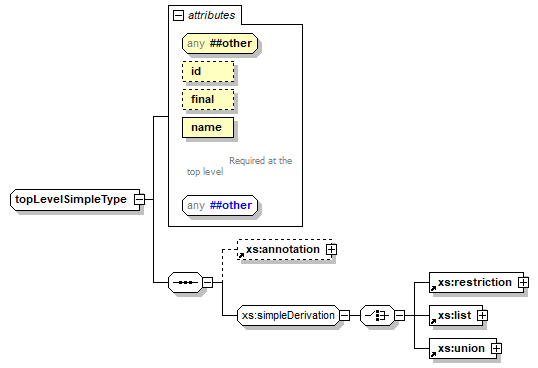Collapse the sequence compositor branch
The width and height of the screenshot is (538, 368).
pyautogui.click(x=208, y=282)
